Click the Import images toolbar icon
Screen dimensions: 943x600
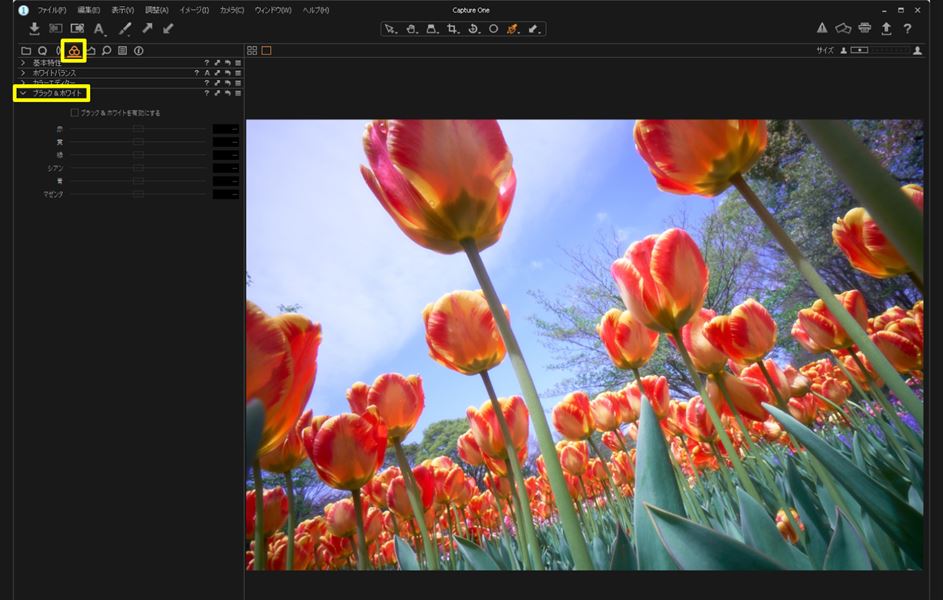(34, 28)
